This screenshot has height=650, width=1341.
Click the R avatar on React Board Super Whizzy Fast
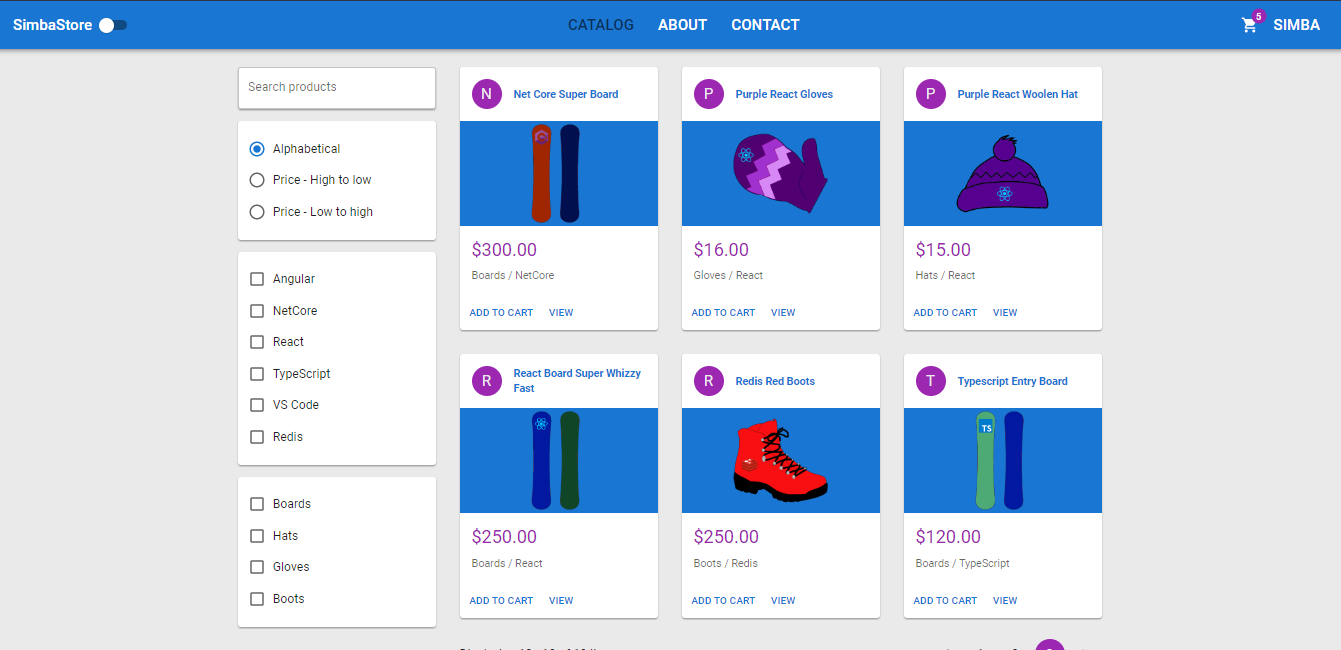[x=487, y=381]
